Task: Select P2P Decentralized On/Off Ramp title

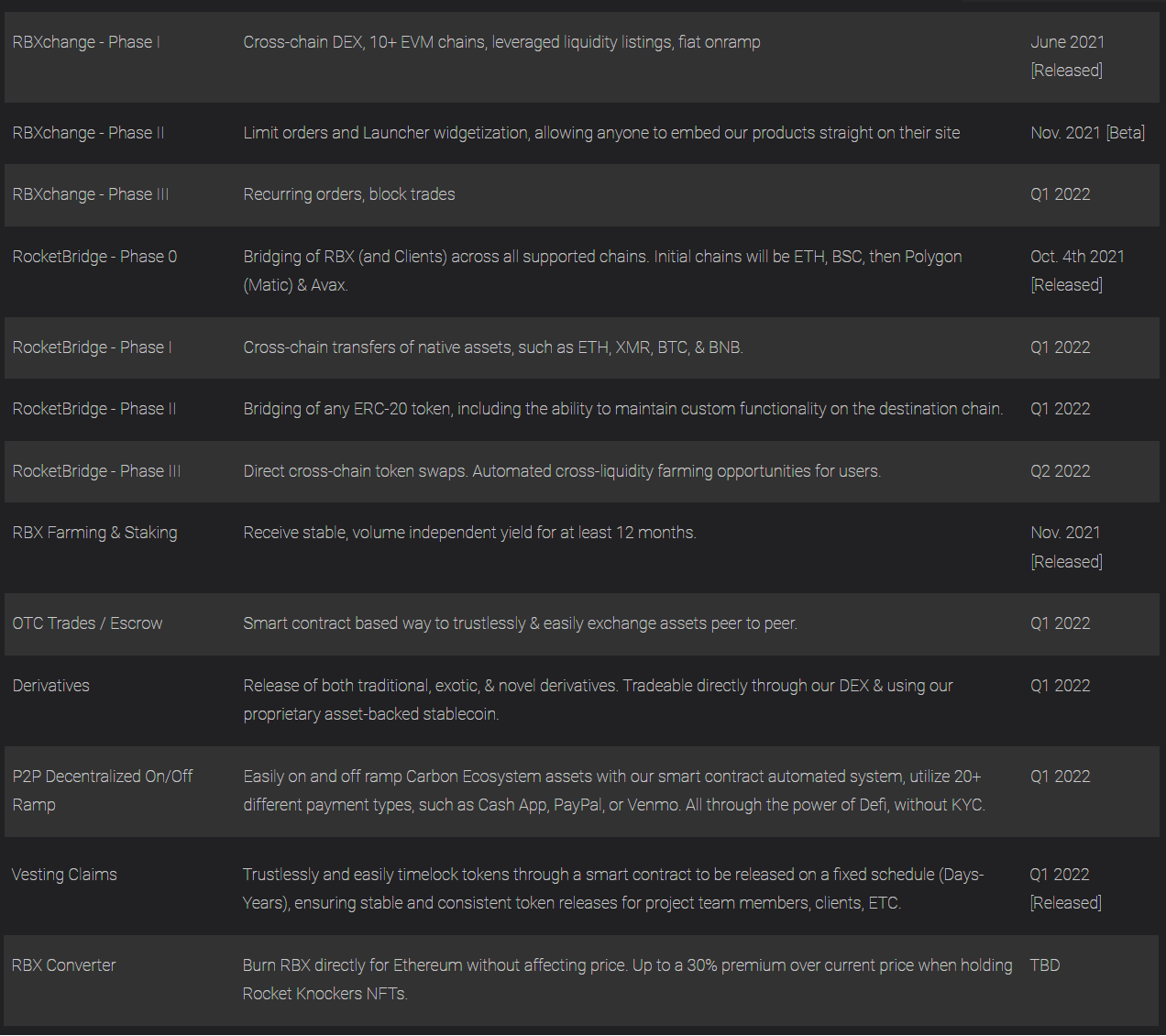Action: pyautogui.click(x=103, y=790)
